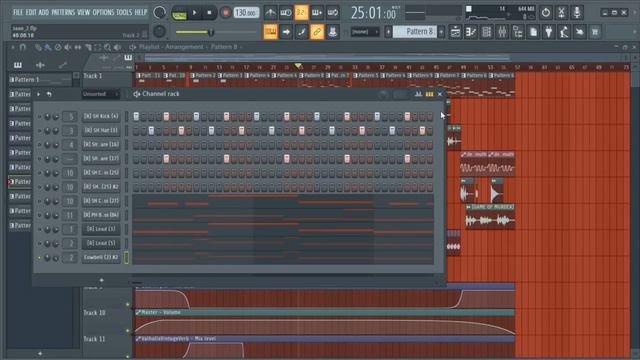Toggle the multilink to controllers icon
640x360 pixels.
click(x=333, y=32)
